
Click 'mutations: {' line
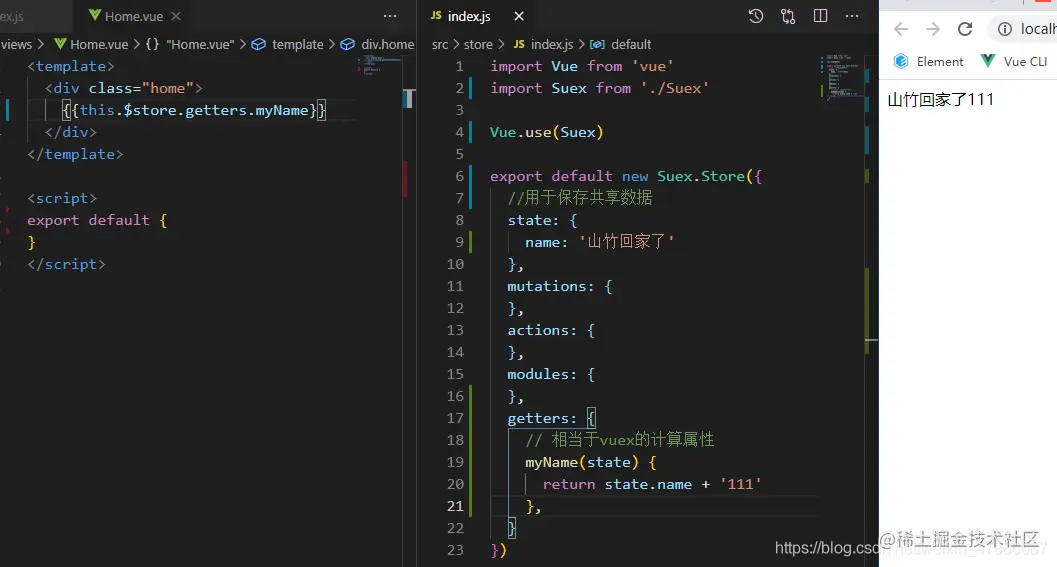[560, 286]
